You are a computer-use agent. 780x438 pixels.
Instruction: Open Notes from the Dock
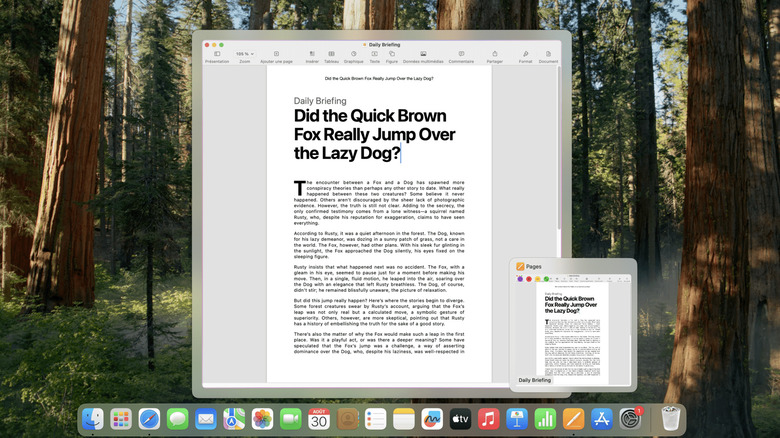[403, 419]
